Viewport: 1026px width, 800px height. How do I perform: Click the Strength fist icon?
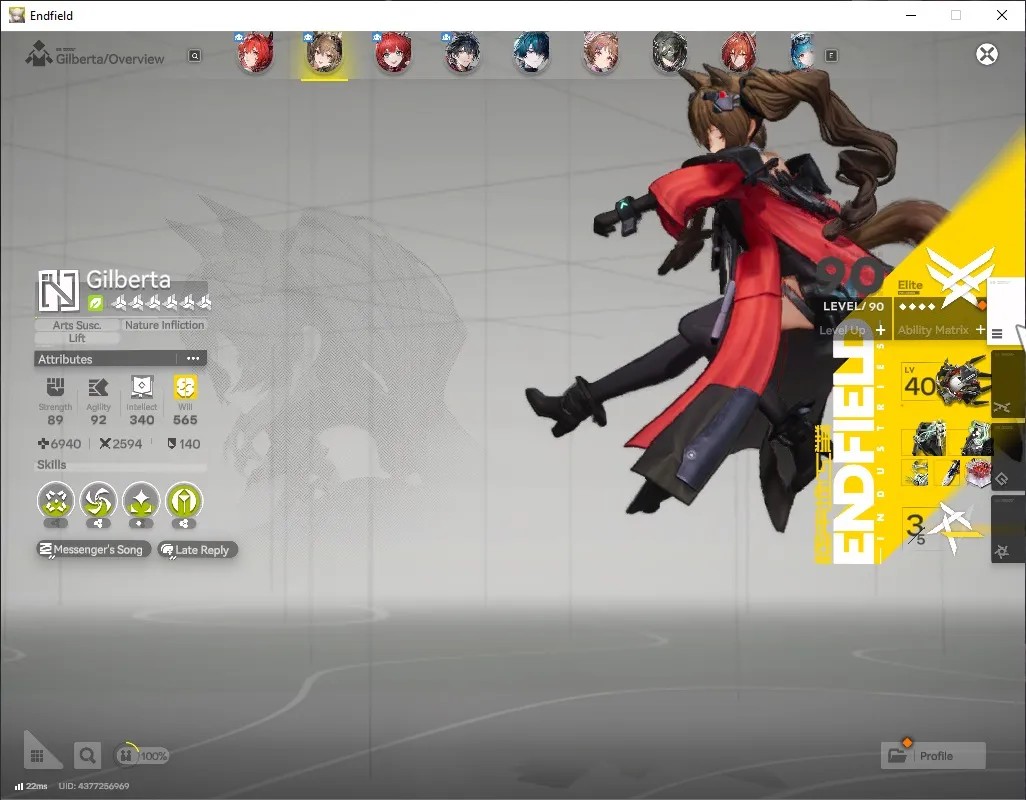point(55,387)
